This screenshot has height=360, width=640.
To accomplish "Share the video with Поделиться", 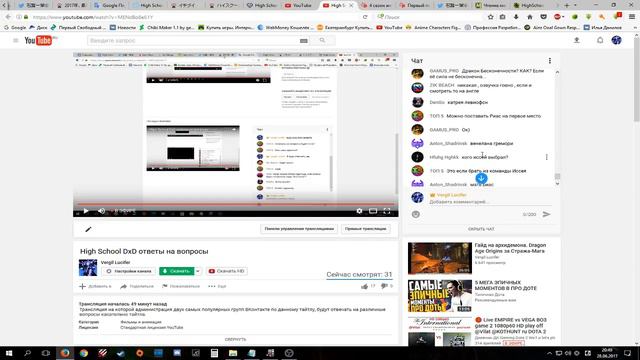I will coord(137,287).
